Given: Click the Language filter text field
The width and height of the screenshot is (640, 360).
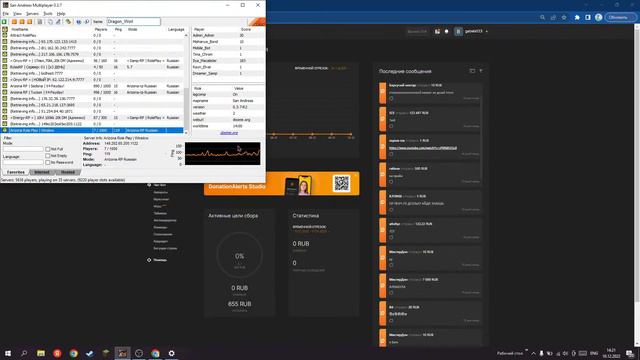Looking at the screenshot, I should pyautogui.click(x=23, y=162).
